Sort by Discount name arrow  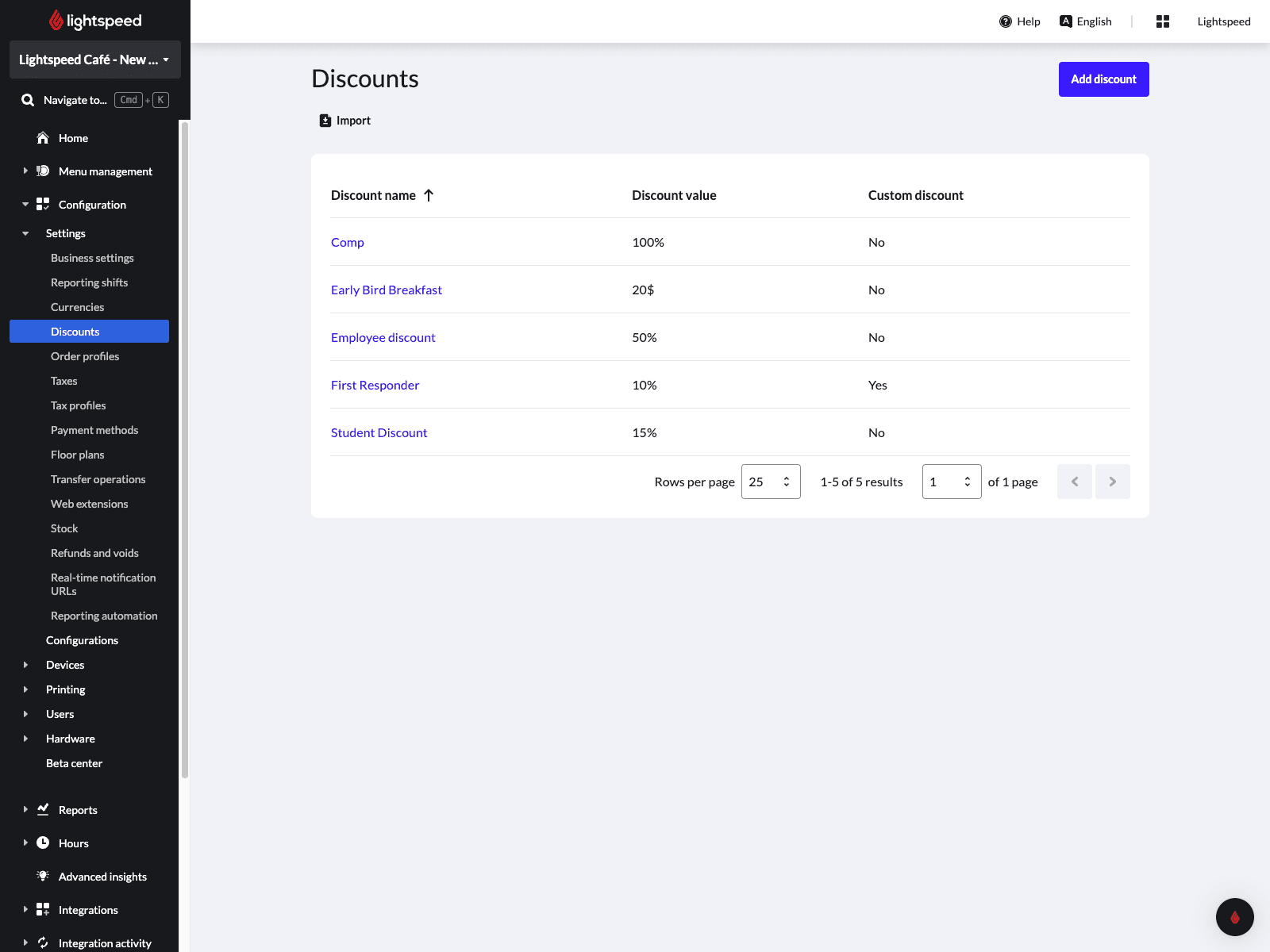coord(429,195)
